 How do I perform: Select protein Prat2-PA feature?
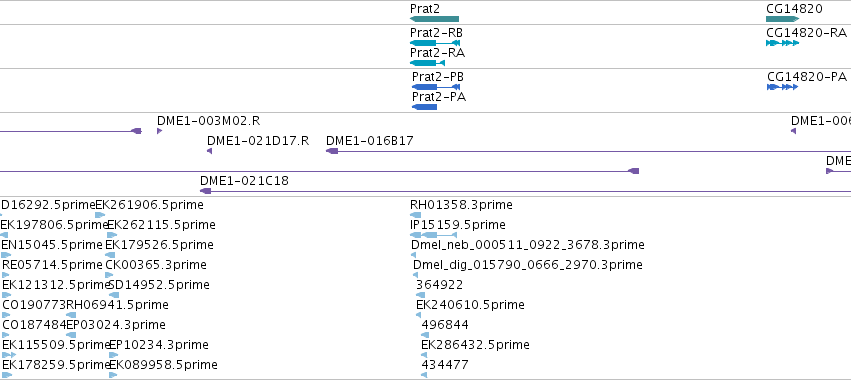coord(424,107)
